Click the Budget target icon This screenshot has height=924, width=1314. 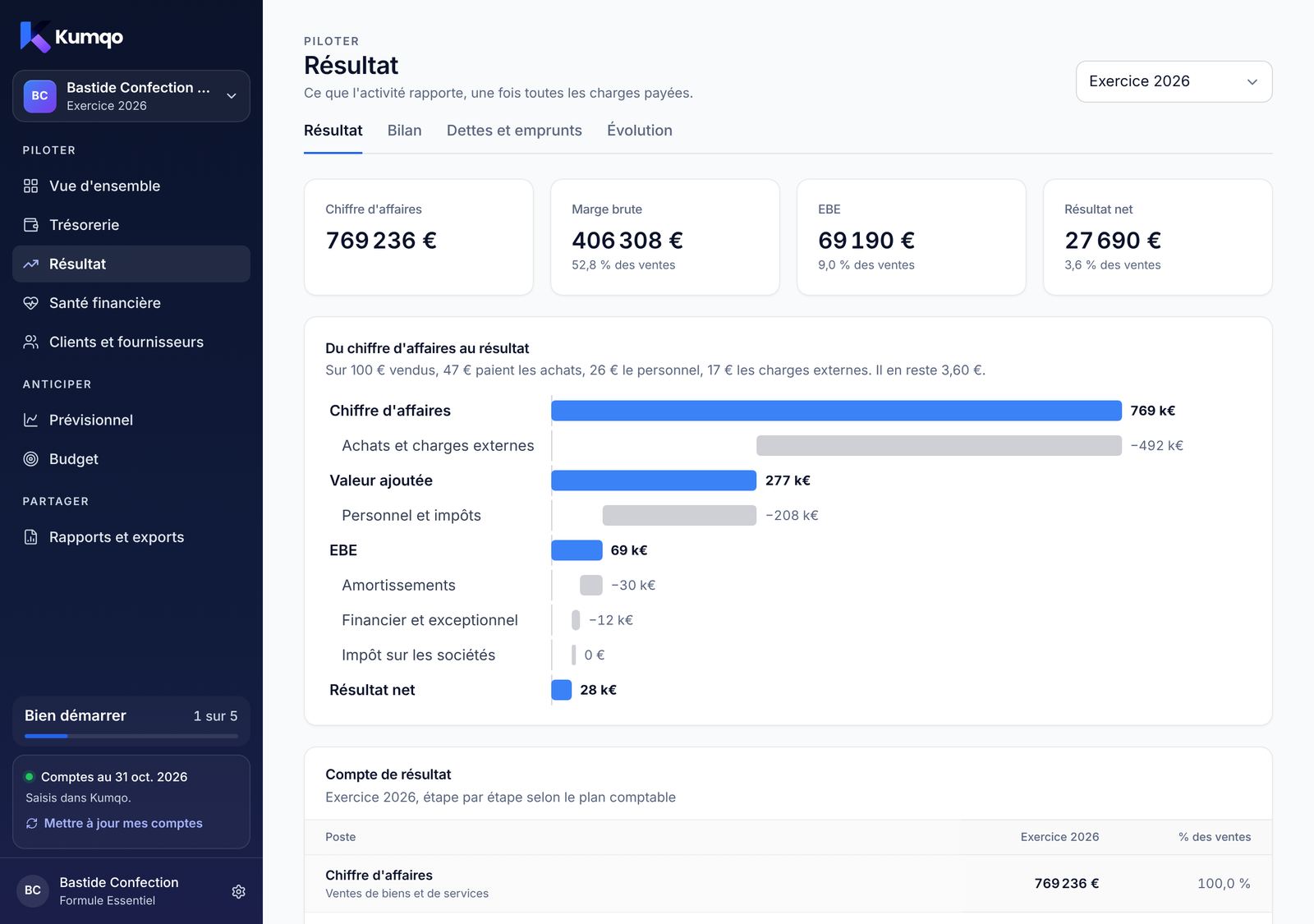coord(30,459)
